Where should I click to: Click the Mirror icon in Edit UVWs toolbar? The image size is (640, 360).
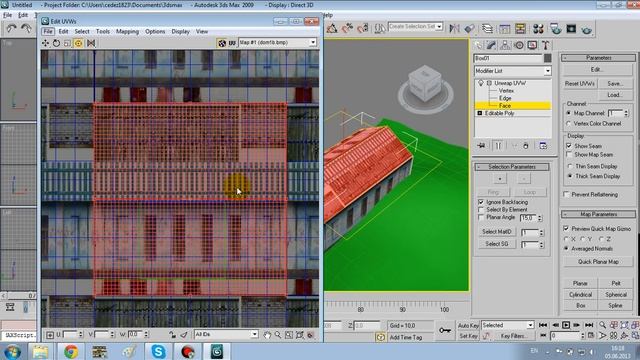pos(91,43)
